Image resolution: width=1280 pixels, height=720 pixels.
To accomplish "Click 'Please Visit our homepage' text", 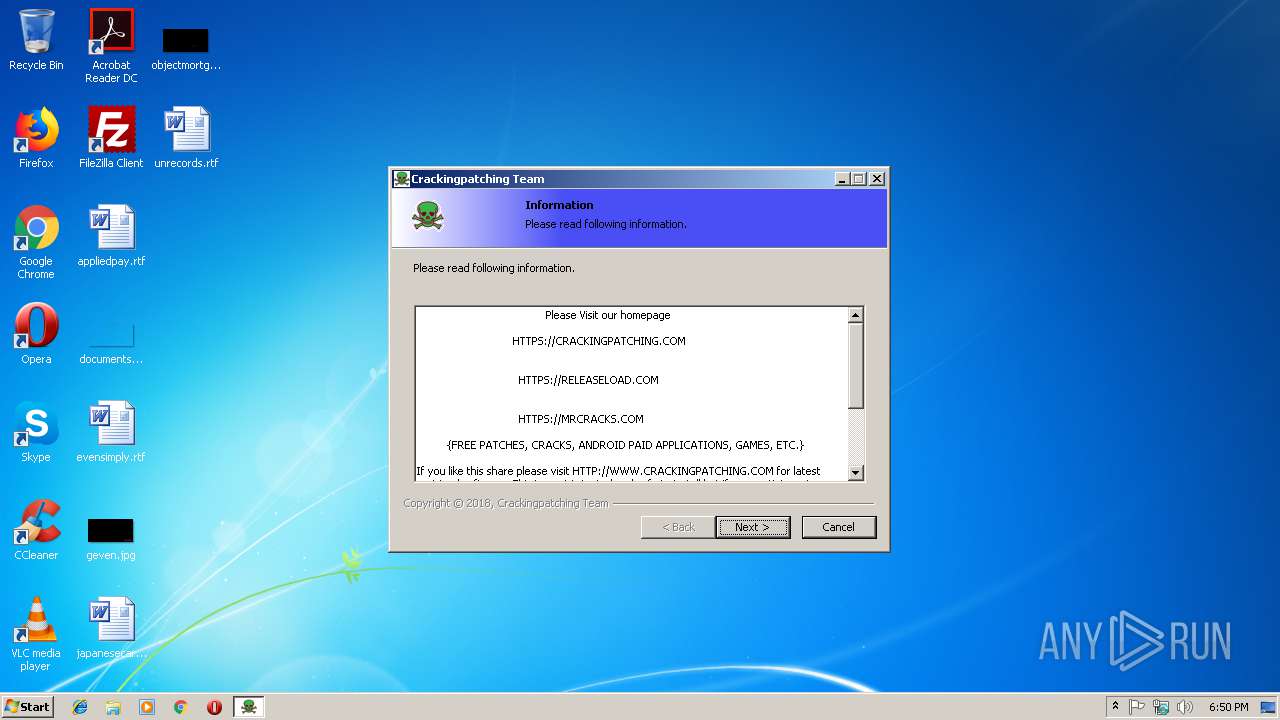I will pyautogui.click(x=608, y=315).
